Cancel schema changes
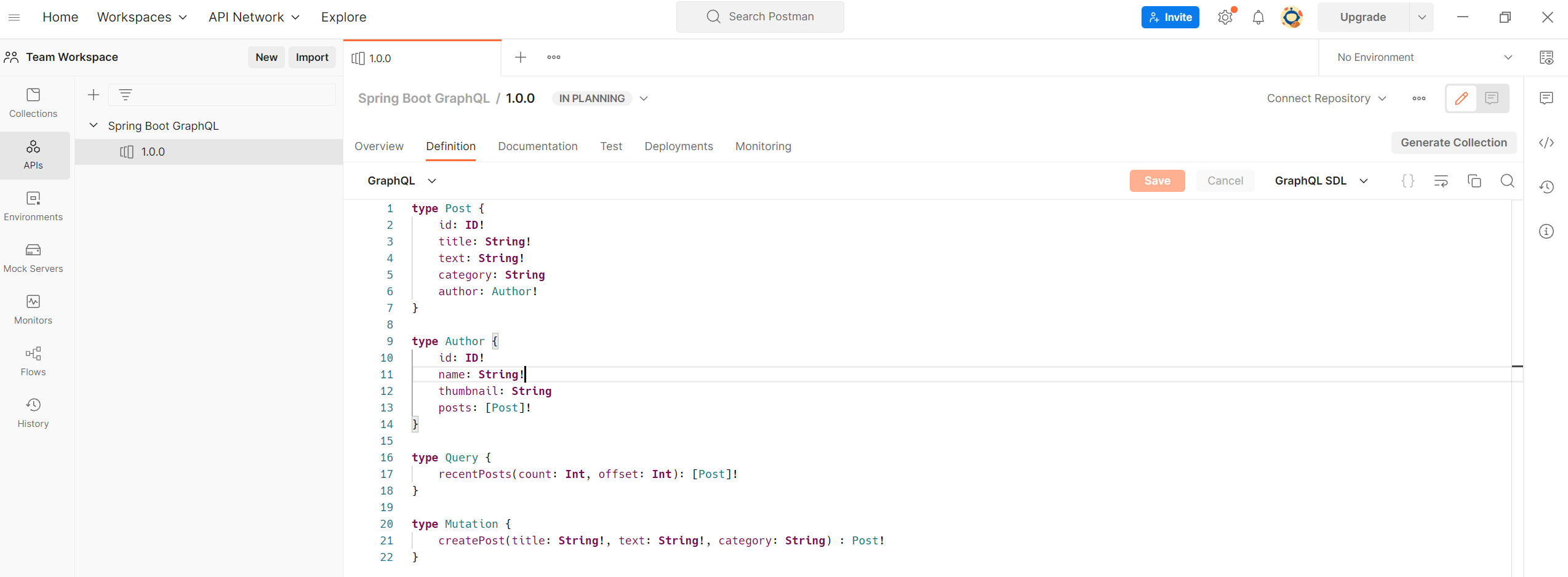 pyautogui.click(x=1225, y=181)
